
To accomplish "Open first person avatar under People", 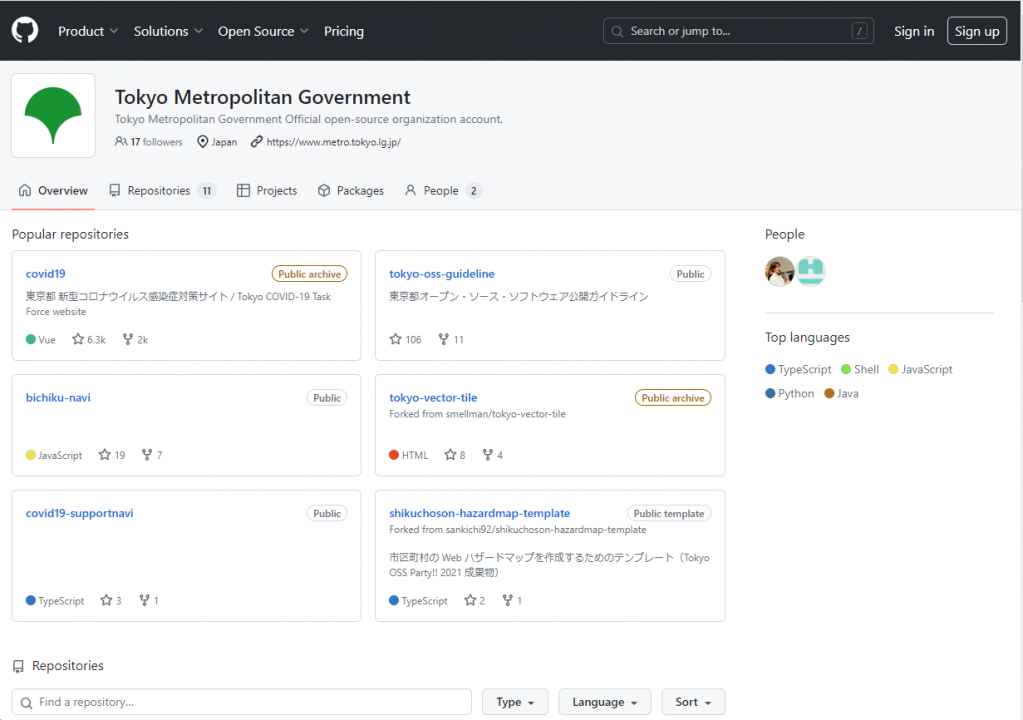I will pyautogui.click(x=780, y=271).
